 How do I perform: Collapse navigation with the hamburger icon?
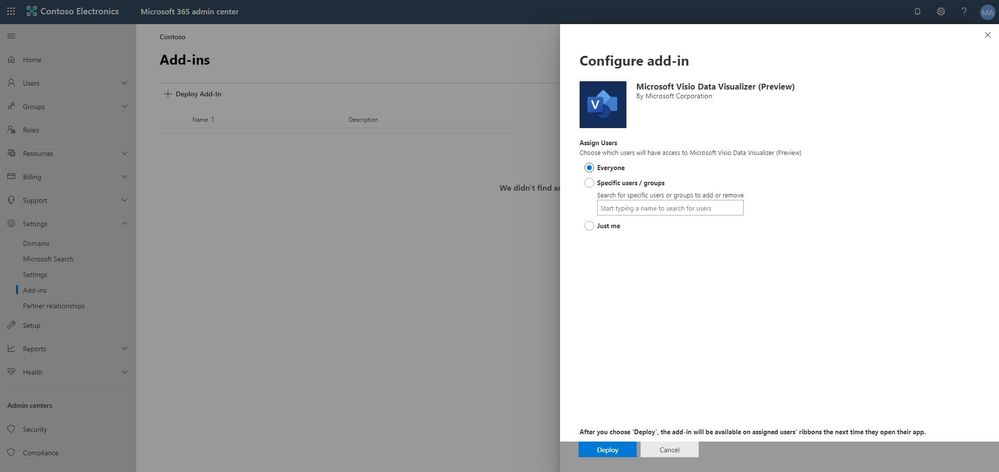[x=11, y=36]
